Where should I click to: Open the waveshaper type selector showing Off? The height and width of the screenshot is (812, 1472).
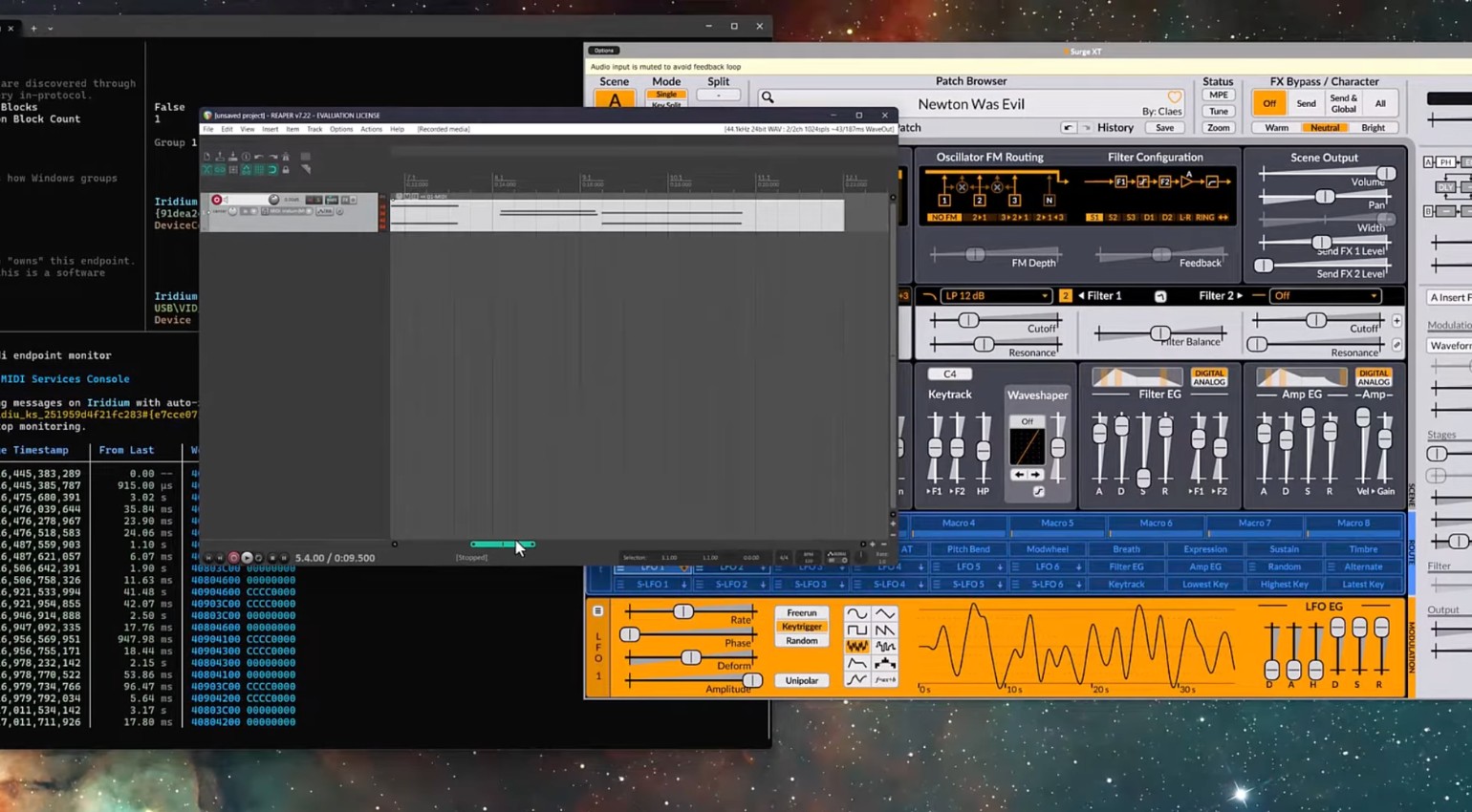point(1027,421)
